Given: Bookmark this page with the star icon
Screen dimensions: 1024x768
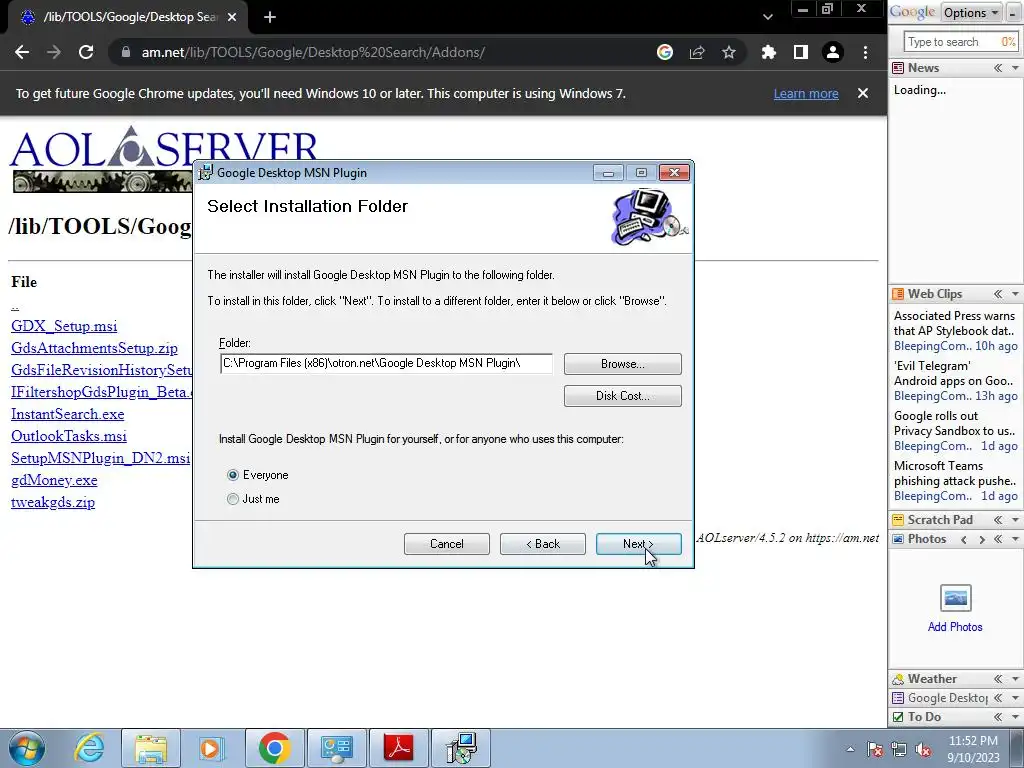Looking at the screenshot, I should pos(729,52).
